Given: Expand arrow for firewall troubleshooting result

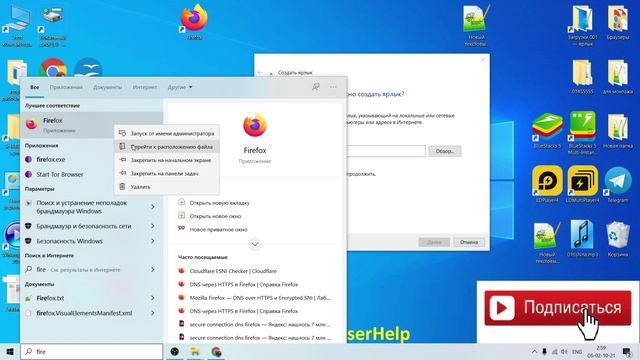Looking at the screenshot, I should click(153, 207).
